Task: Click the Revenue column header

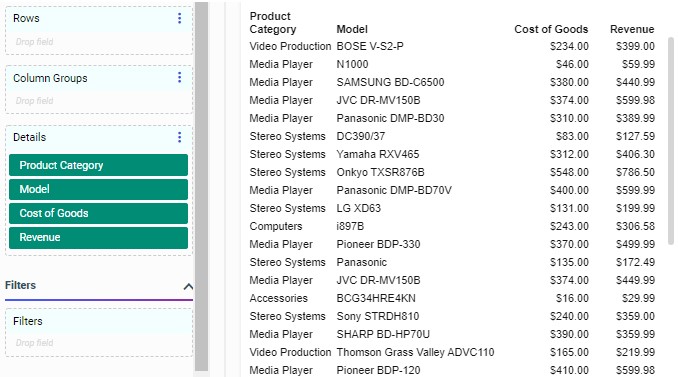Action: 632,29
